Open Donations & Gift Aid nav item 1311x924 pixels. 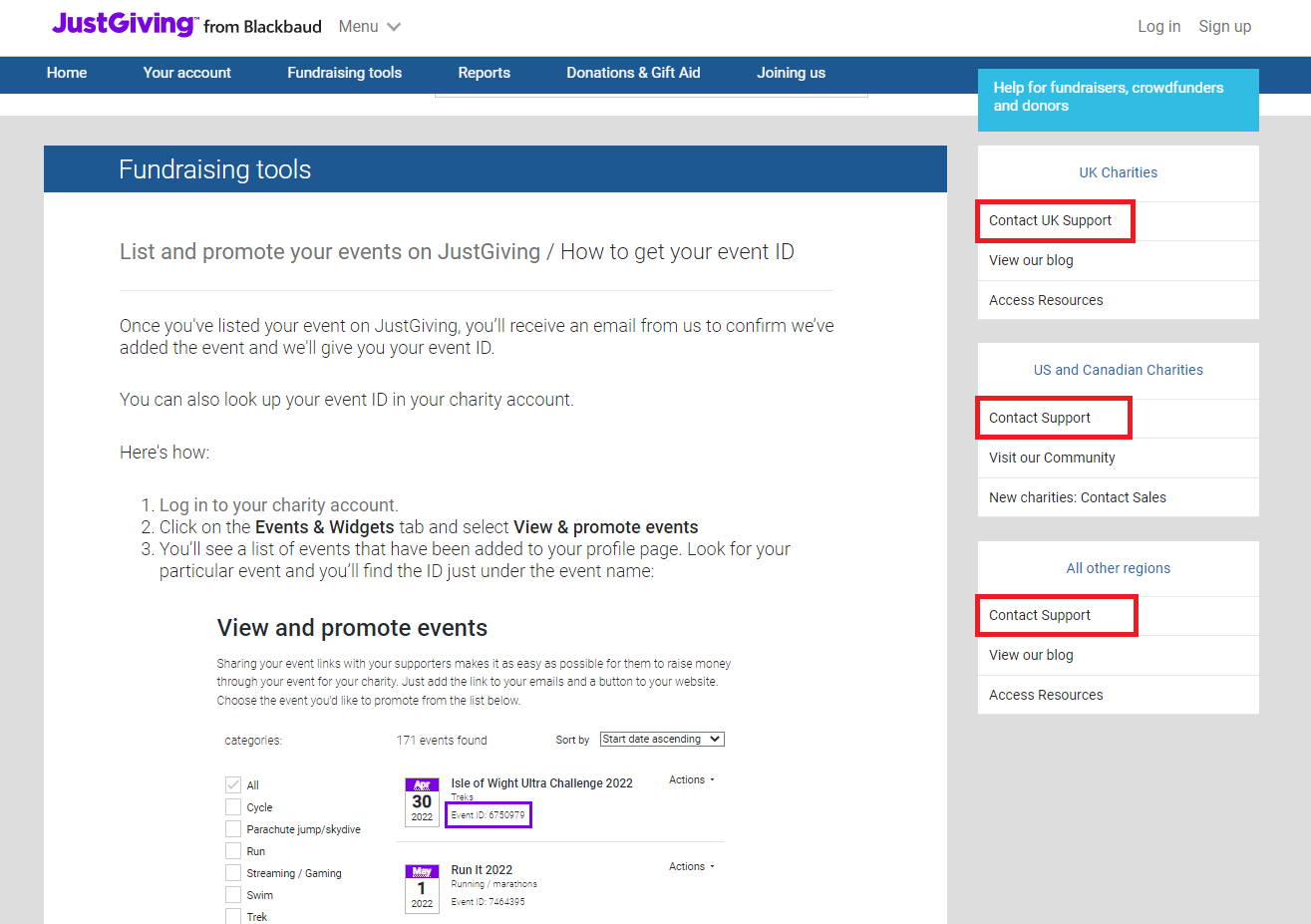pyautogui.click(x=633, y=73)
